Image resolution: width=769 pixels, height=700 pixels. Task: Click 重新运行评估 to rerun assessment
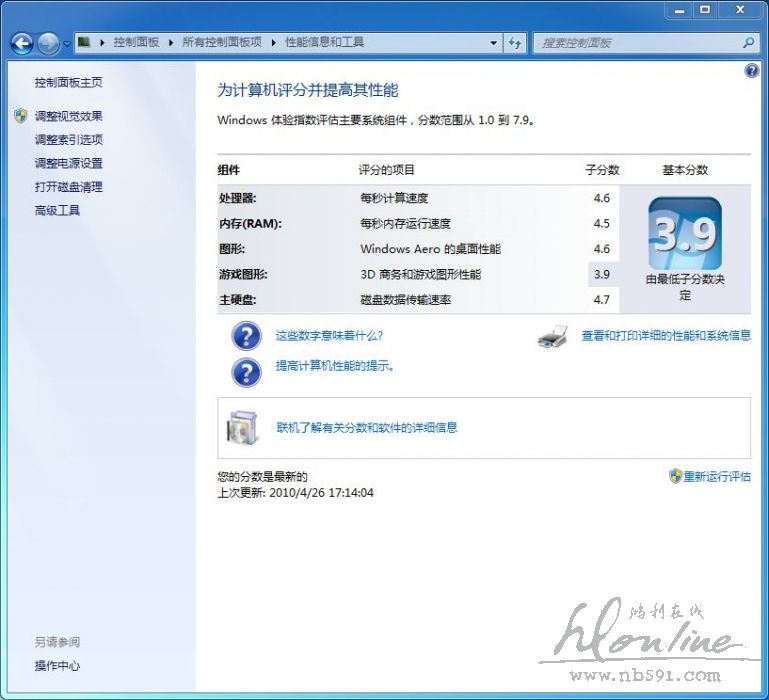[x=716, y=477]
